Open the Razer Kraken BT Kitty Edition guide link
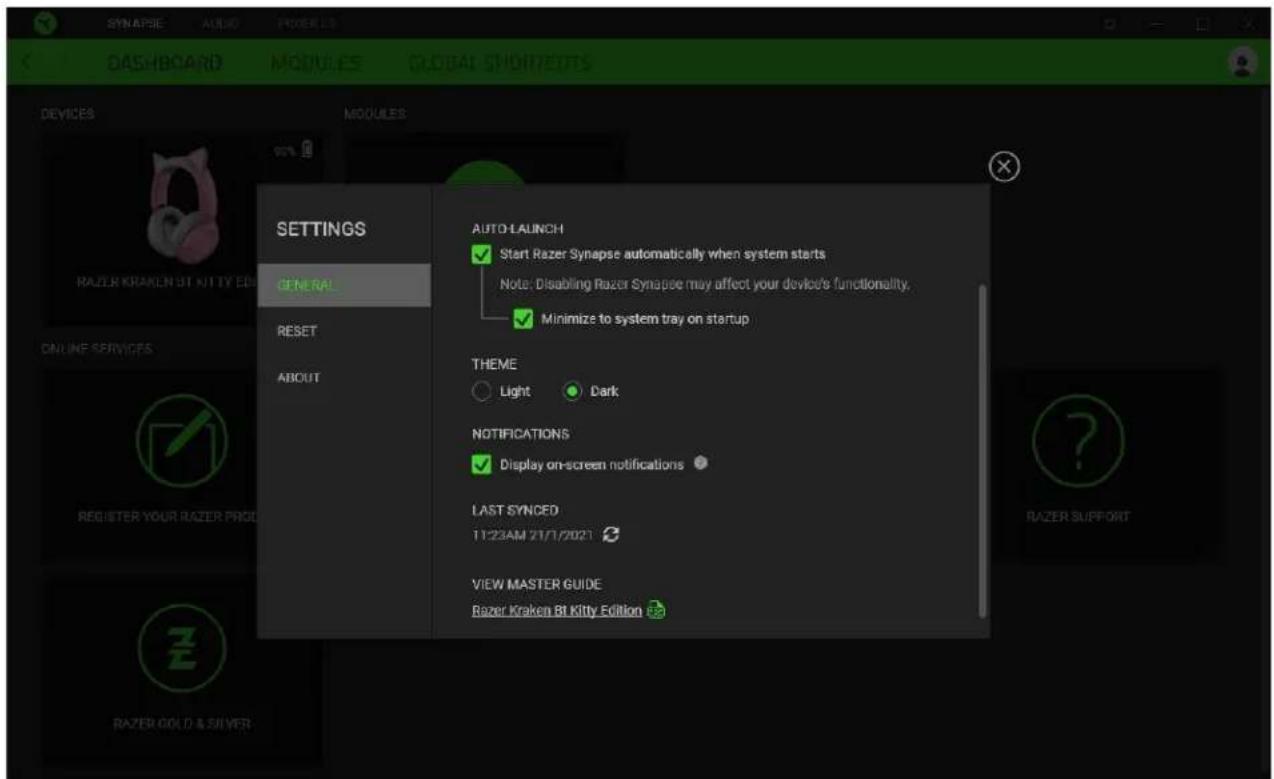This screenshot has width=1274, height=779. pyautogui.click(x=557, y=612)
